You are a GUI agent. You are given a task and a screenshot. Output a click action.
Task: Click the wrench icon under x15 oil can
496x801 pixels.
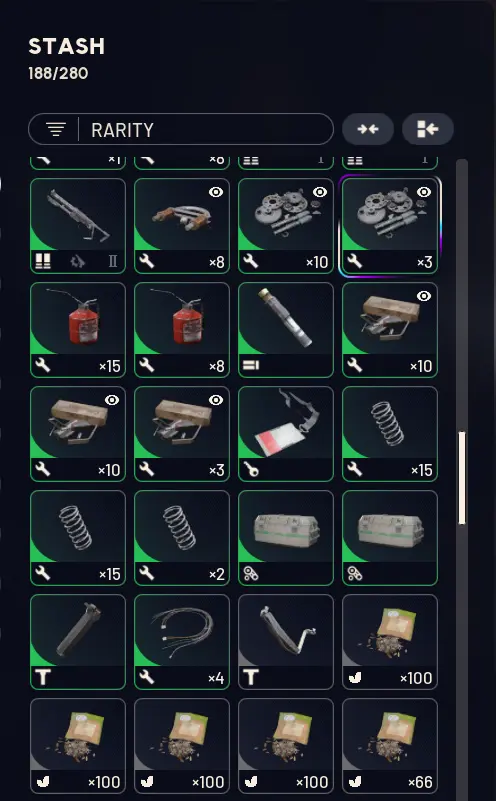(42, 365)
